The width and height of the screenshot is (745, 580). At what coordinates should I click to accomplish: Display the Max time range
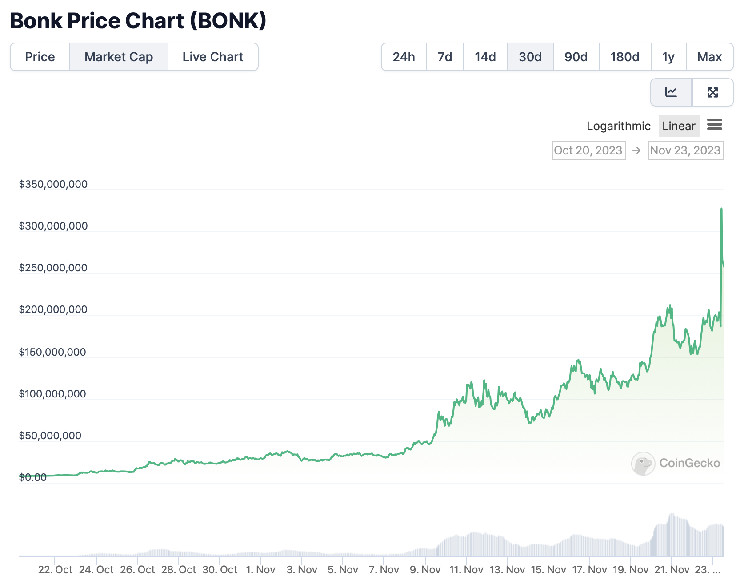coord(709,57)
